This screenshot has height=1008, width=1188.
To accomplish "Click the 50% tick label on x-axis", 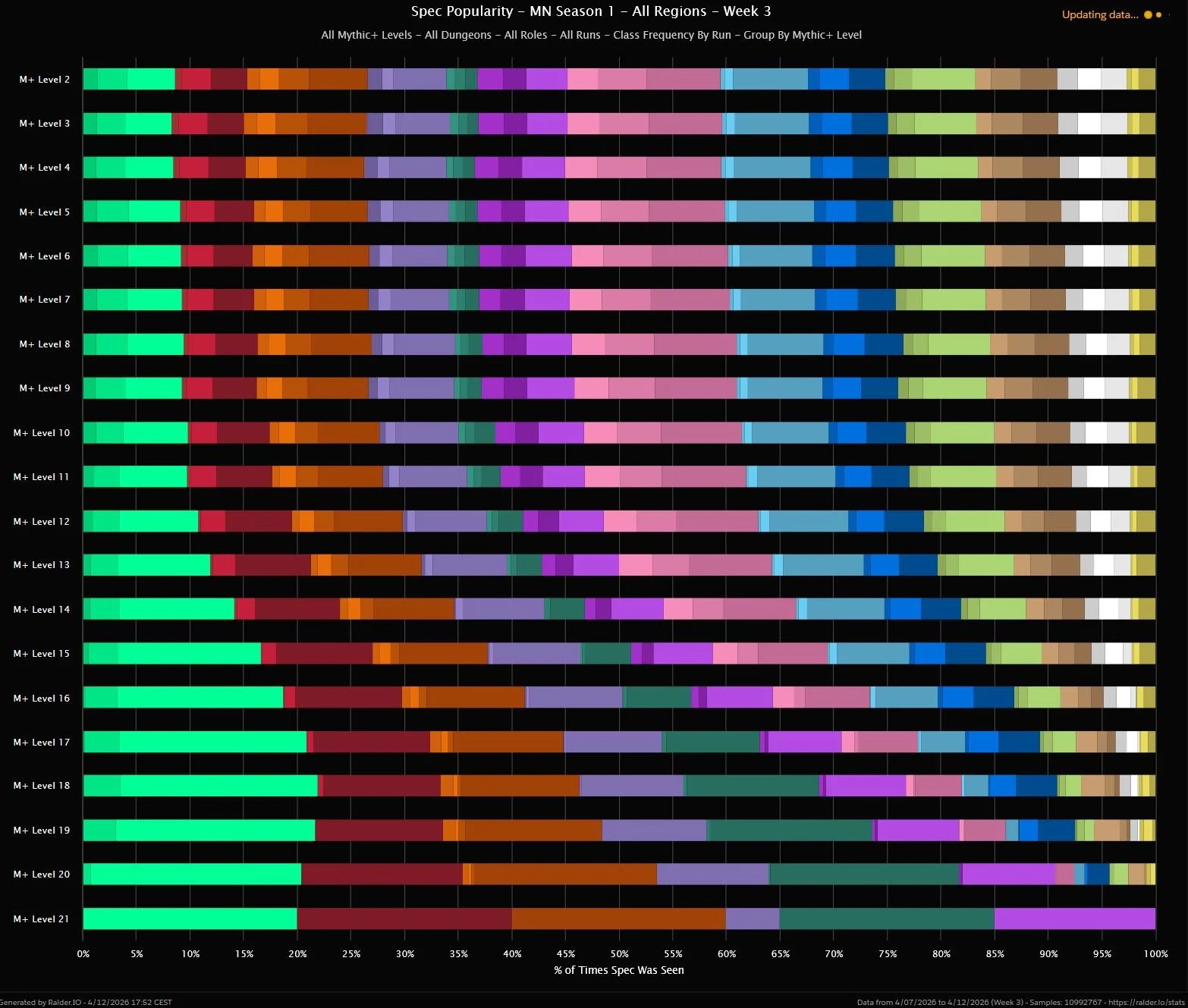I will [x=619, y=954].
